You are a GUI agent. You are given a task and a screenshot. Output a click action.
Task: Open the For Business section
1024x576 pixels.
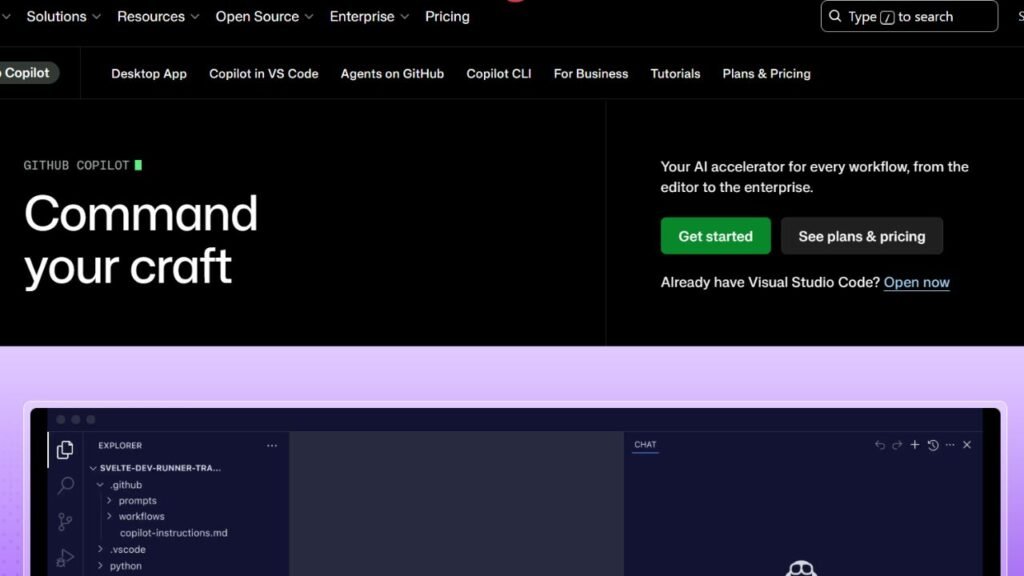(591, 74)
